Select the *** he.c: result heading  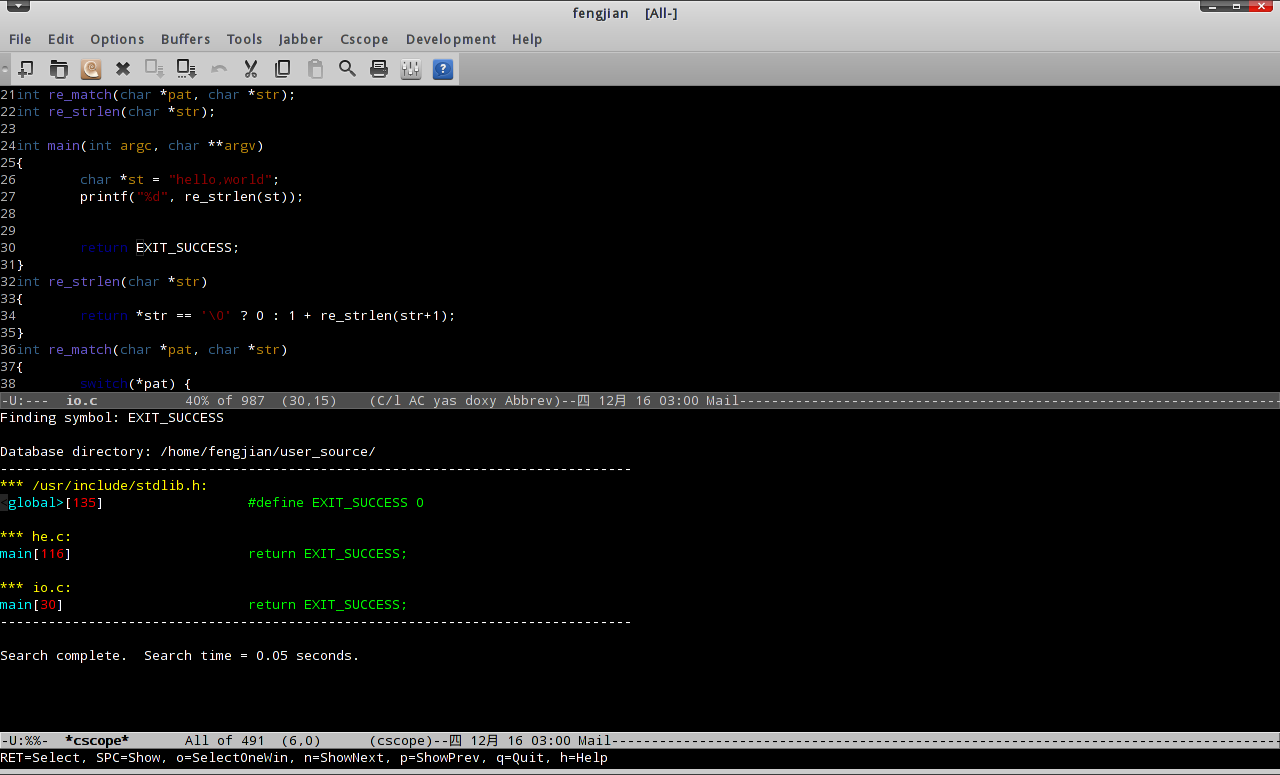36,536
